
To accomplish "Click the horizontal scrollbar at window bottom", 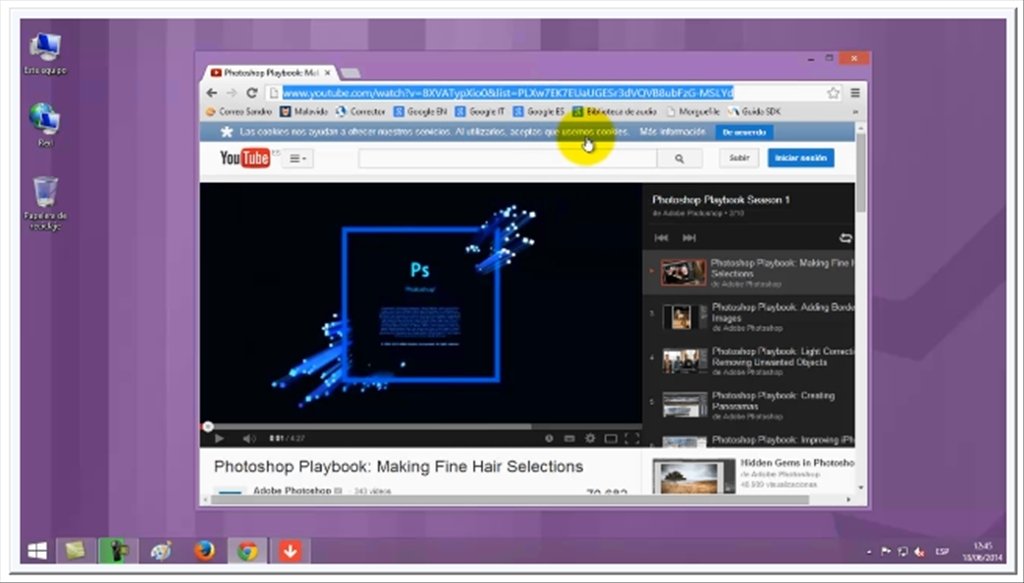I will point(509,499).
